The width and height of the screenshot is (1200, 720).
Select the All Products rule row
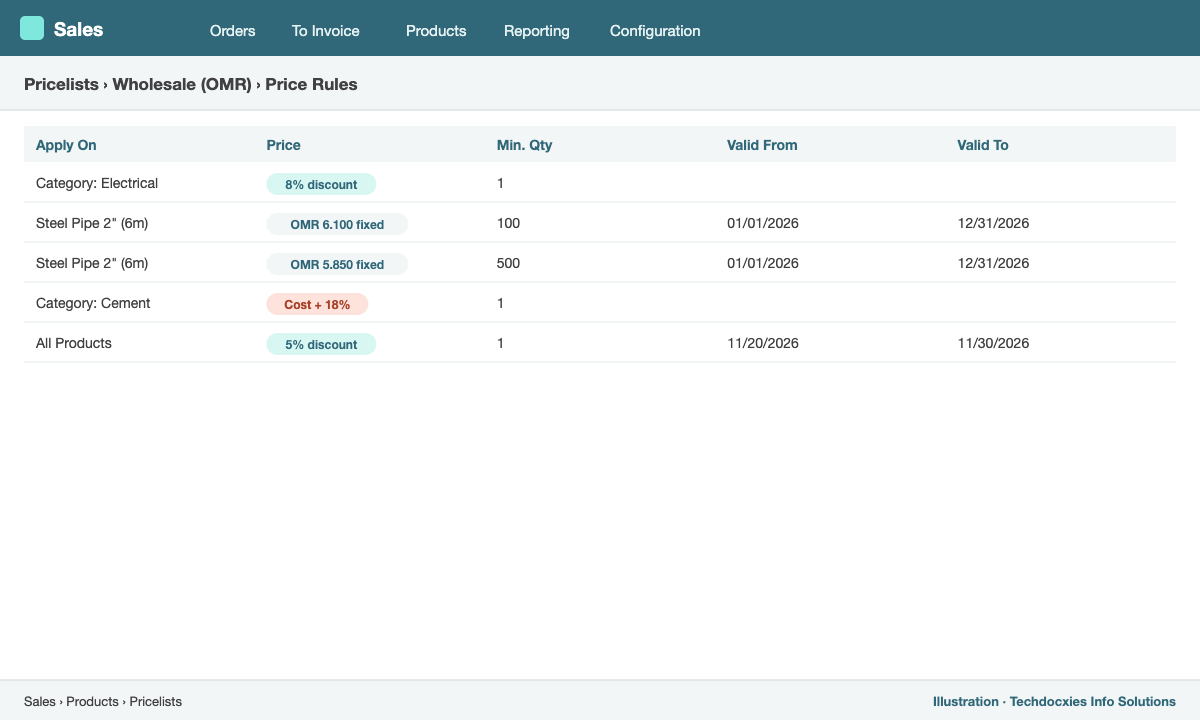pyautogui.click(x=600, y=343)
